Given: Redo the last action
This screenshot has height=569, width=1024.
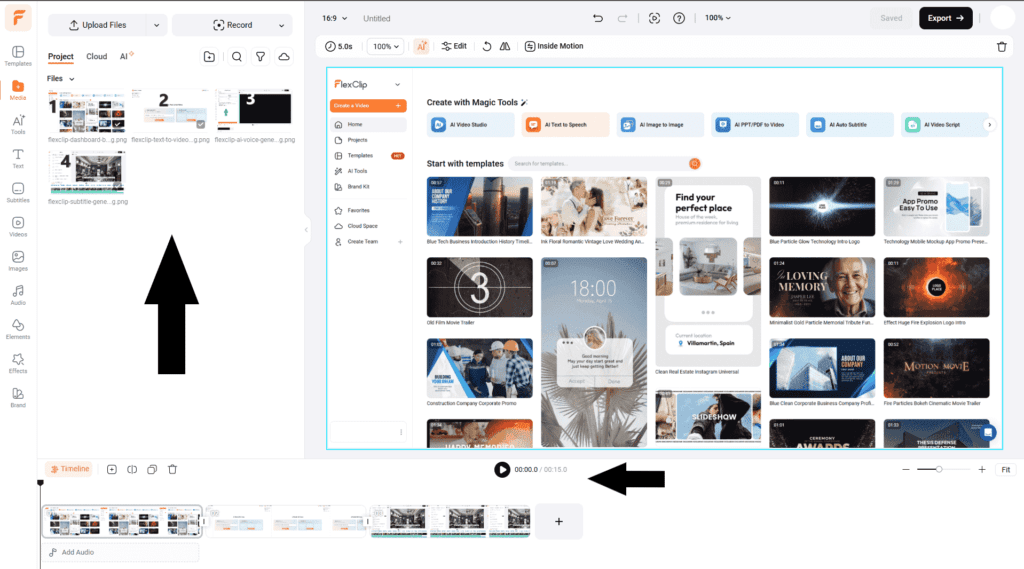Looking at the screenshot, I should [x=622, y=18].
